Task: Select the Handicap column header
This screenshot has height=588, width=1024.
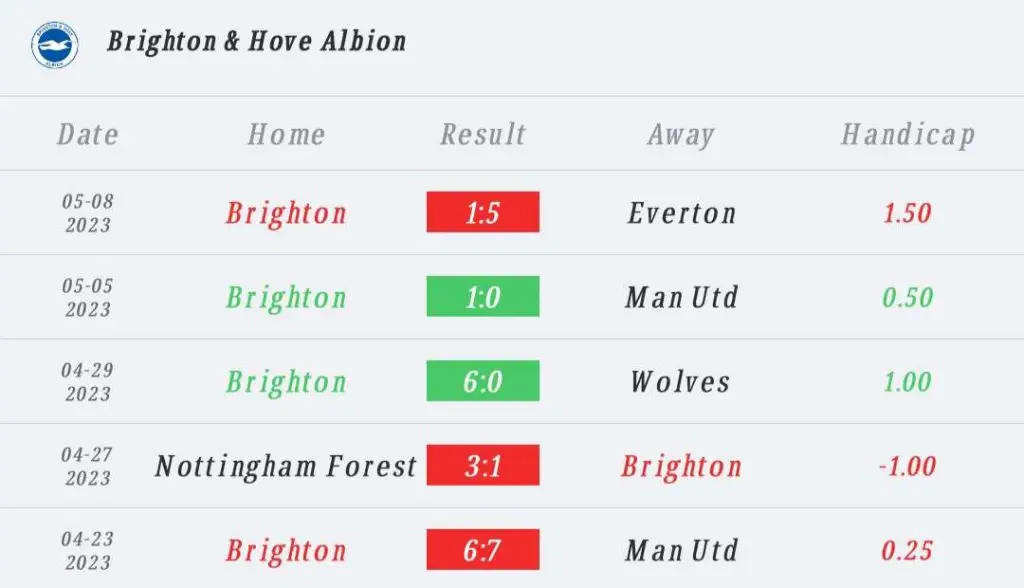Action: pos(908,135)
